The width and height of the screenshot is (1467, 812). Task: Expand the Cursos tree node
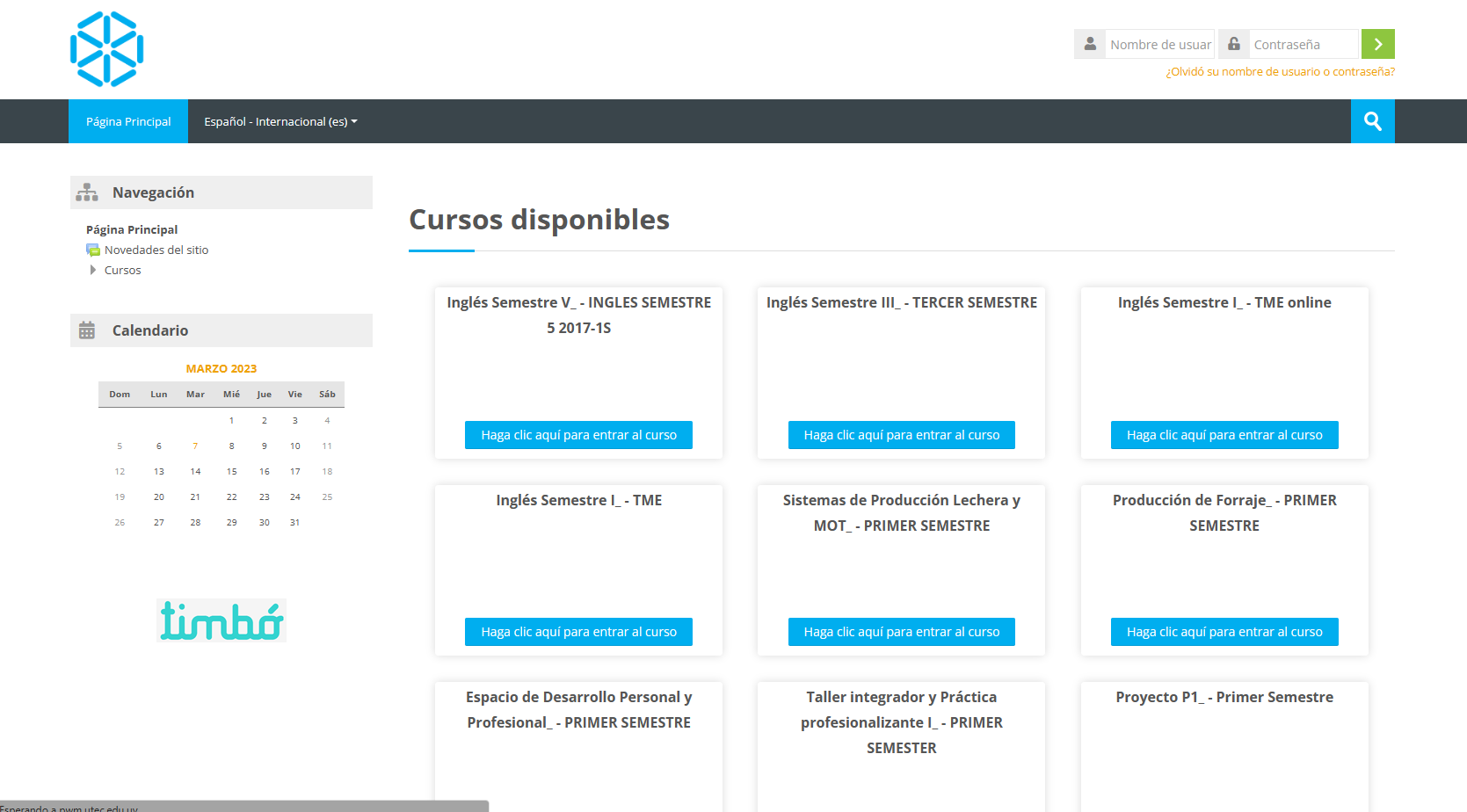(x=93, y=271)
